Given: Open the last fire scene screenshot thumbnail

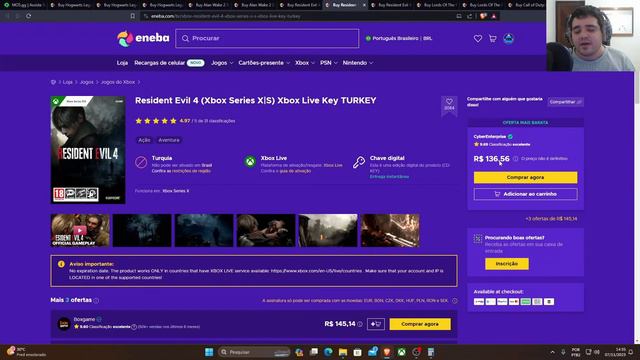Looking at the screenshot, I should coord(390,230).
